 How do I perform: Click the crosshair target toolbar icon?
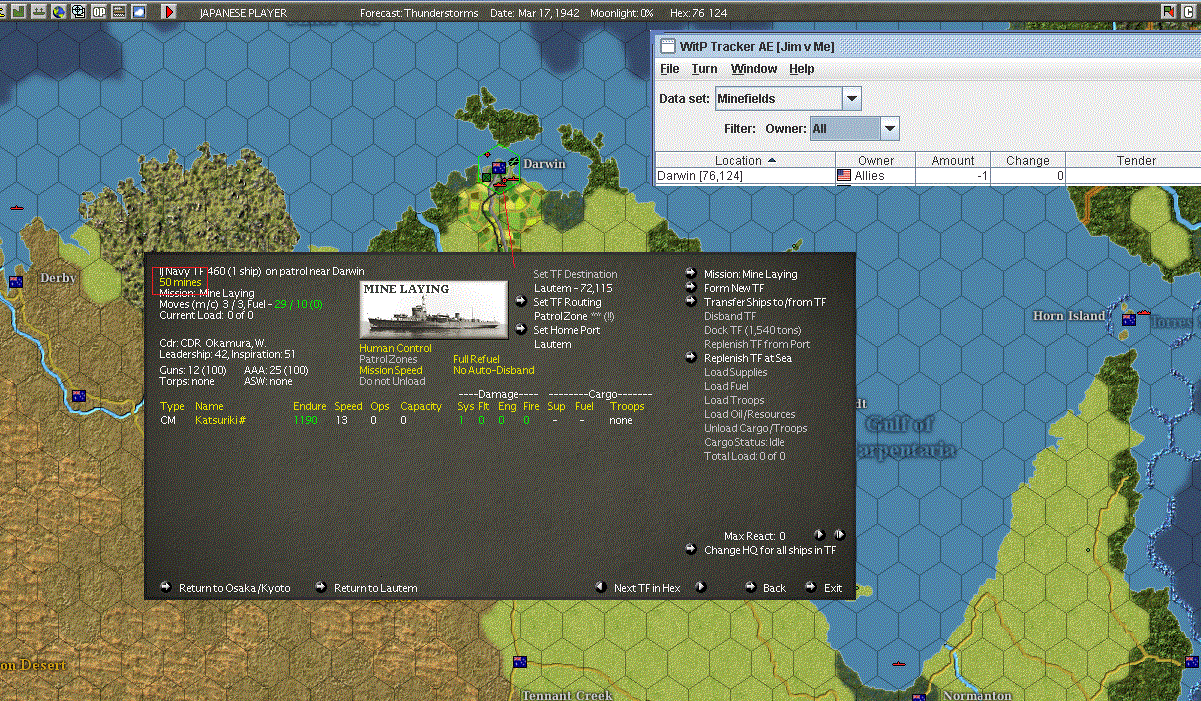point(78,12)
